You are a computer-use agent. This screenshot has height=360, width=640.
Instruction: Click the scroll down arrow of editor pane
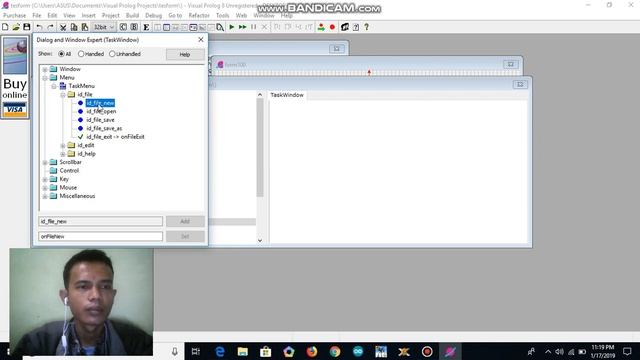coord(260,240)
